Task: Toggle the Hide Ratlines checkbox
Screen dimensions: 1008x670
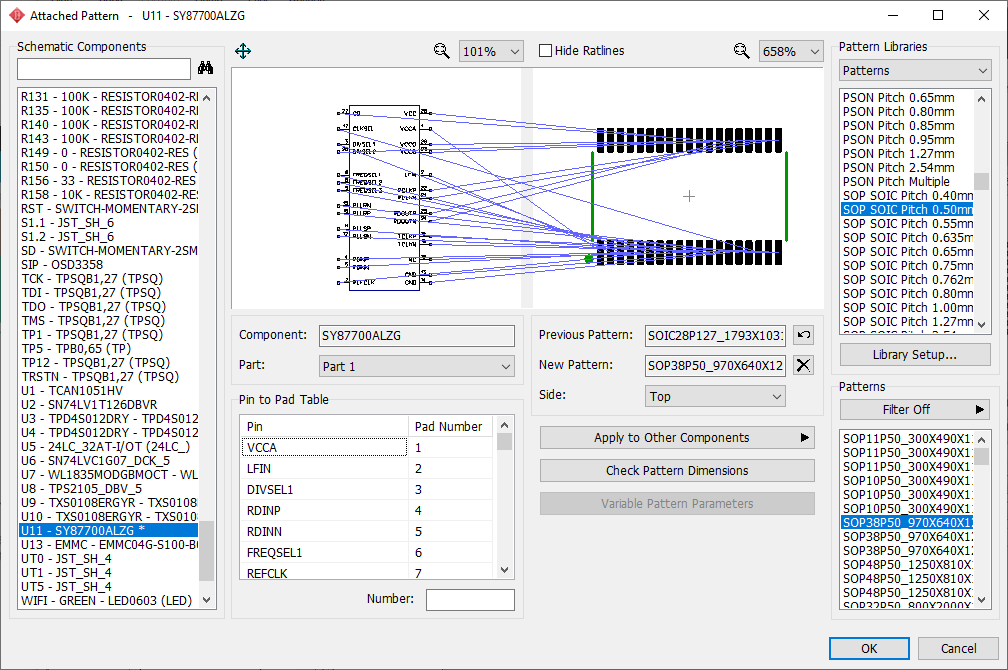Action: point(545,51)
